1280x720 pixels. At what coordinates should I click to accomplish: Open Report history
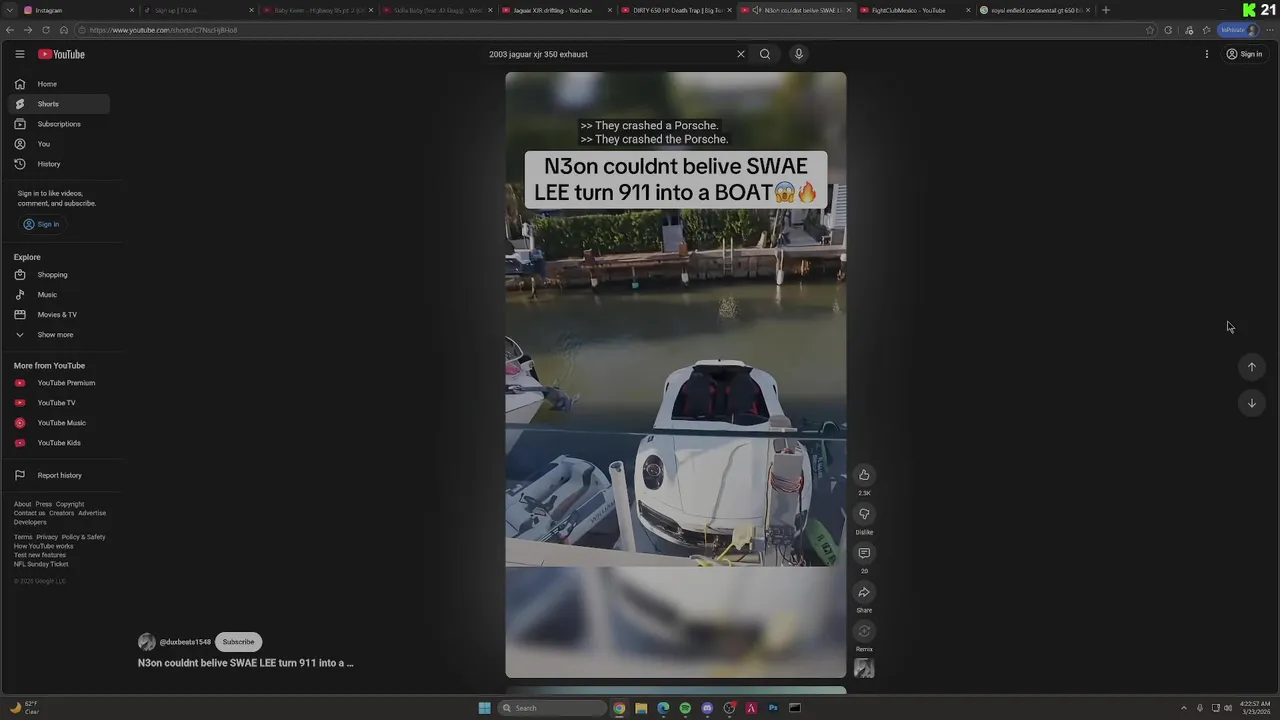[59, 475]
